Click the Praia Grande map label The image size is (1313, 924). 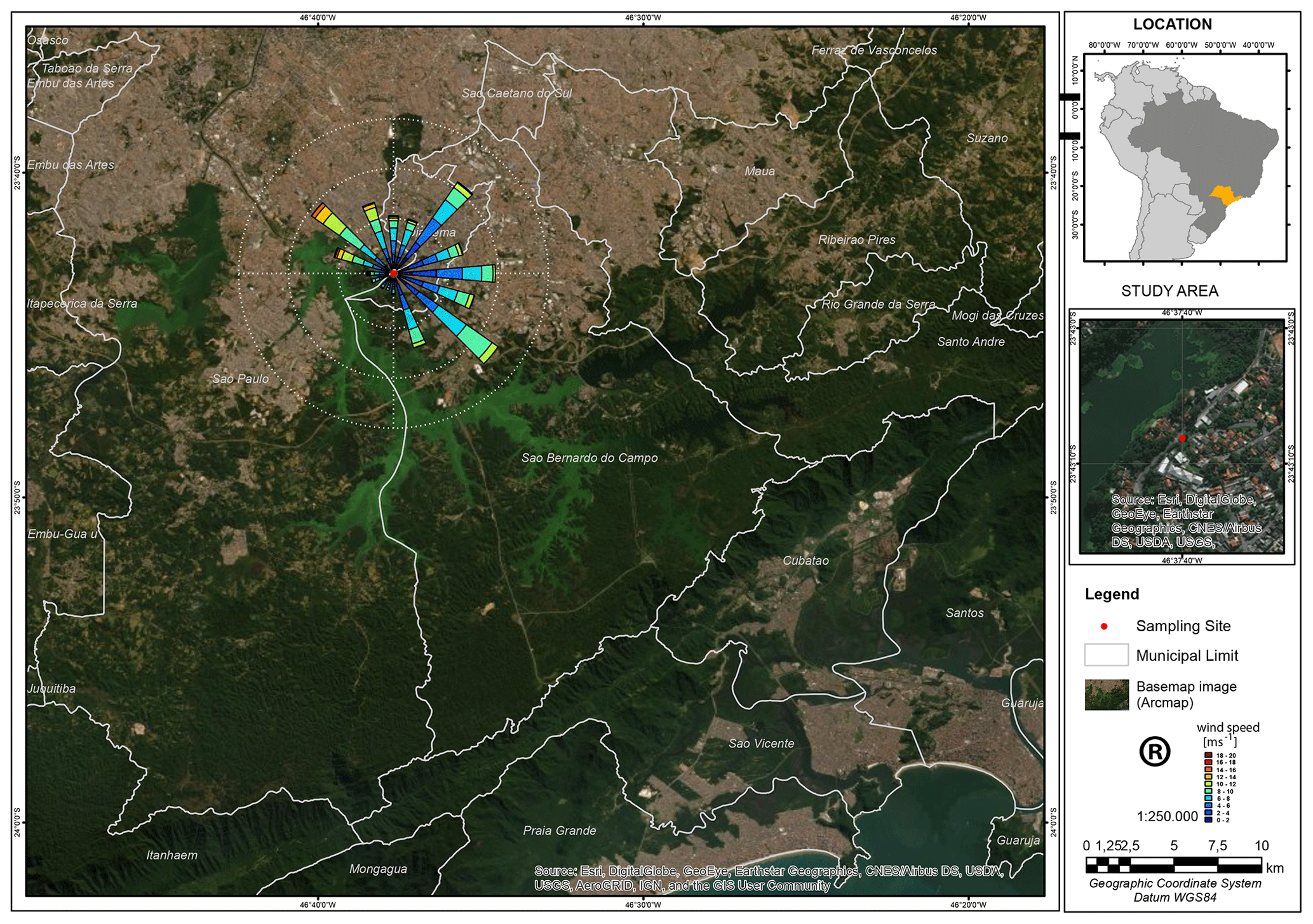click(x=559, y=831)
